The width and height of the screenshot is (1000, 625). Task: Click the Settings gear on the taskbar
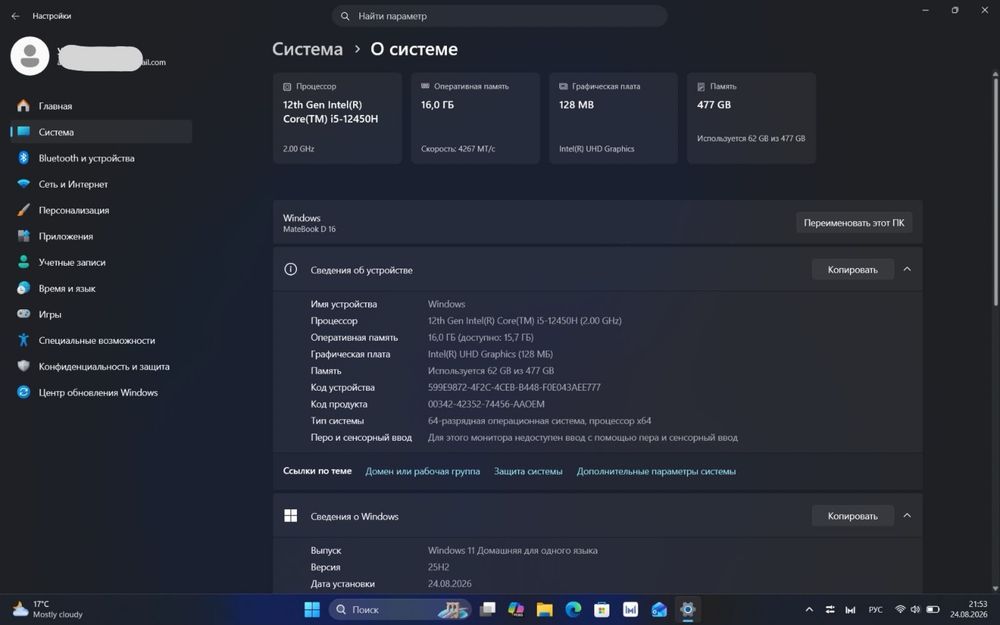tap(688, 610)
